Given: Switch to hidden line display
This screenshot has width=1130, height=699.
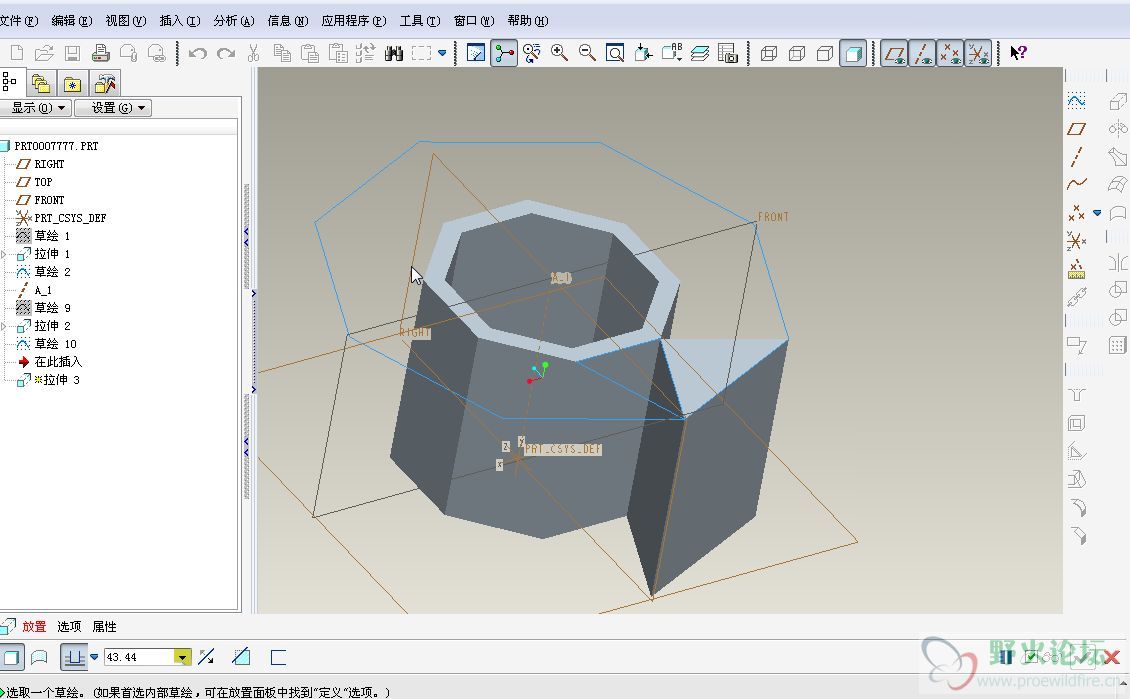Looking at the screenshot, I should coord(796,53).
